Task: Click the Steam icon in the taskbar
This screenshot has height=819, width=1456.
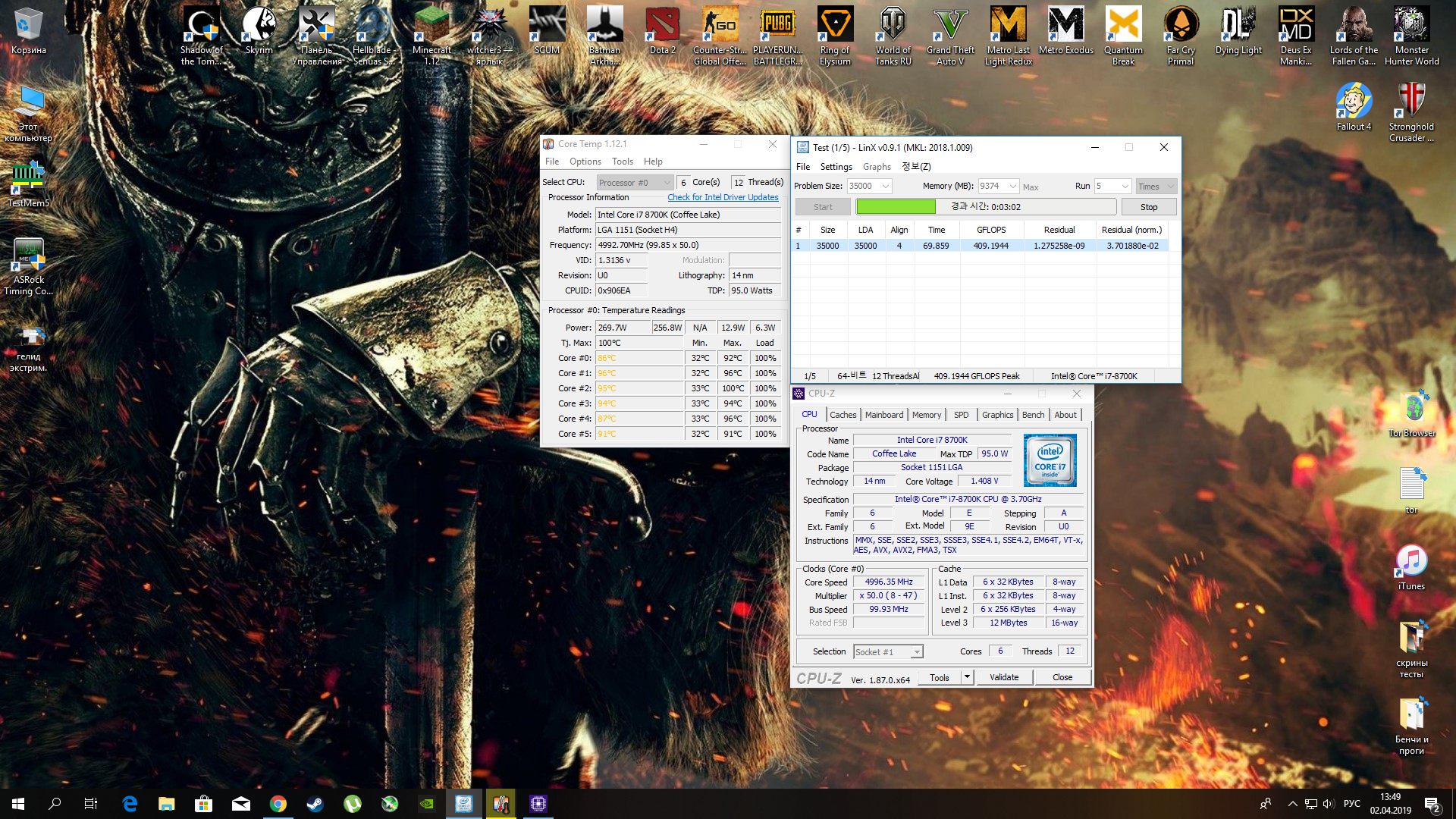Action: tap(315, 804)
